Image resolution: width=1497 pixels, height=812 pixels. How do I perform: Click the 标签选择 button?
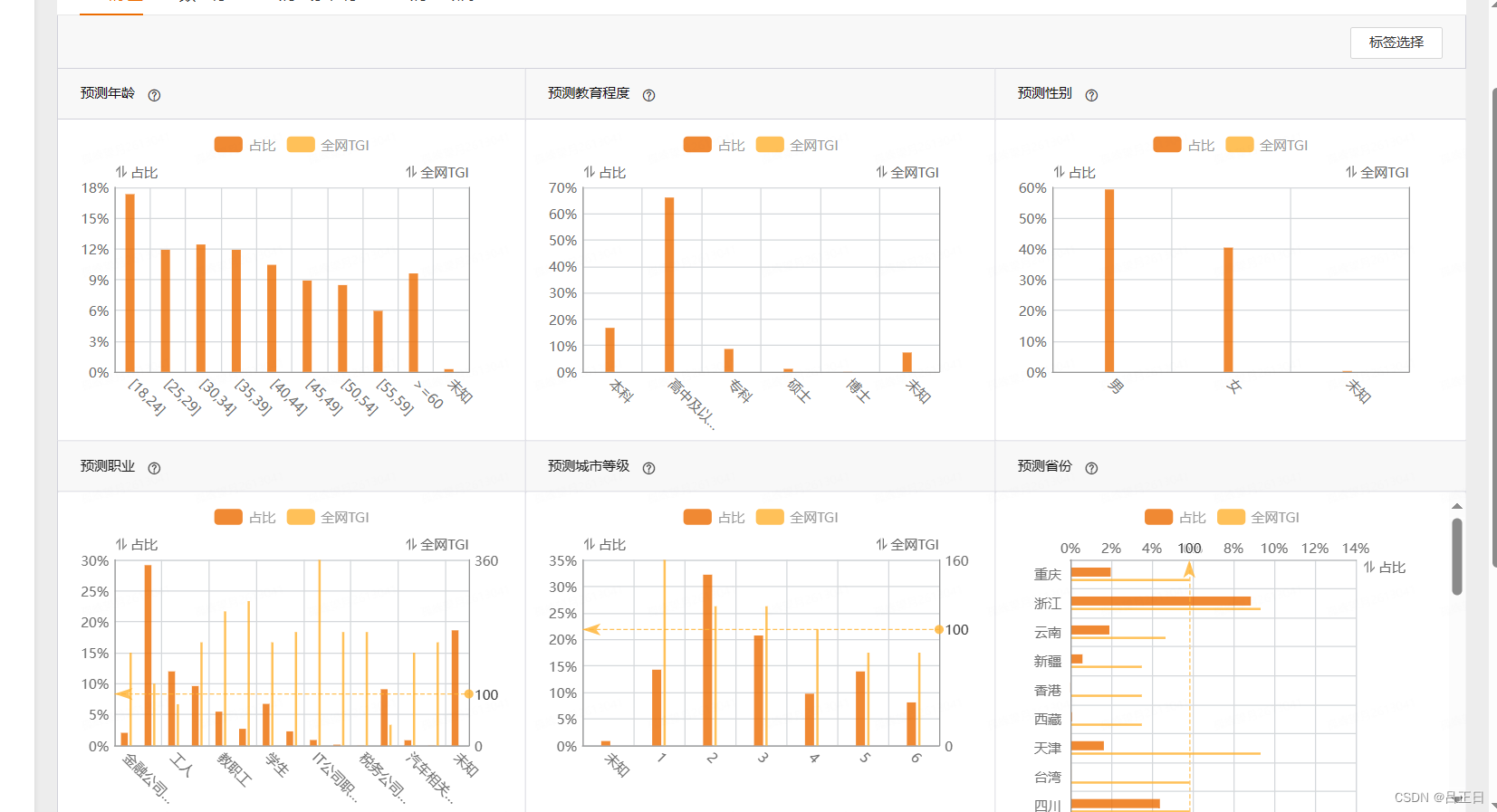1396,43
